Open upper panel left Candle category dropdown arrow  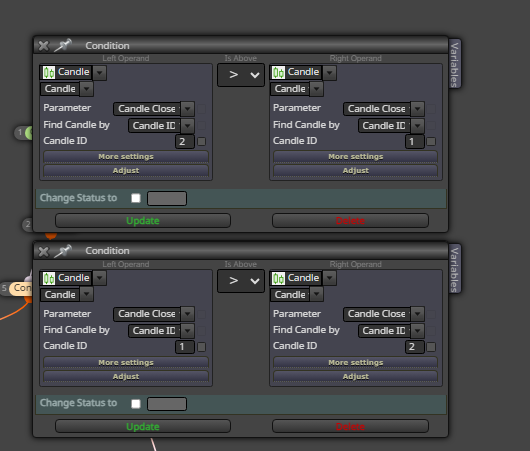tap(99, 73)
